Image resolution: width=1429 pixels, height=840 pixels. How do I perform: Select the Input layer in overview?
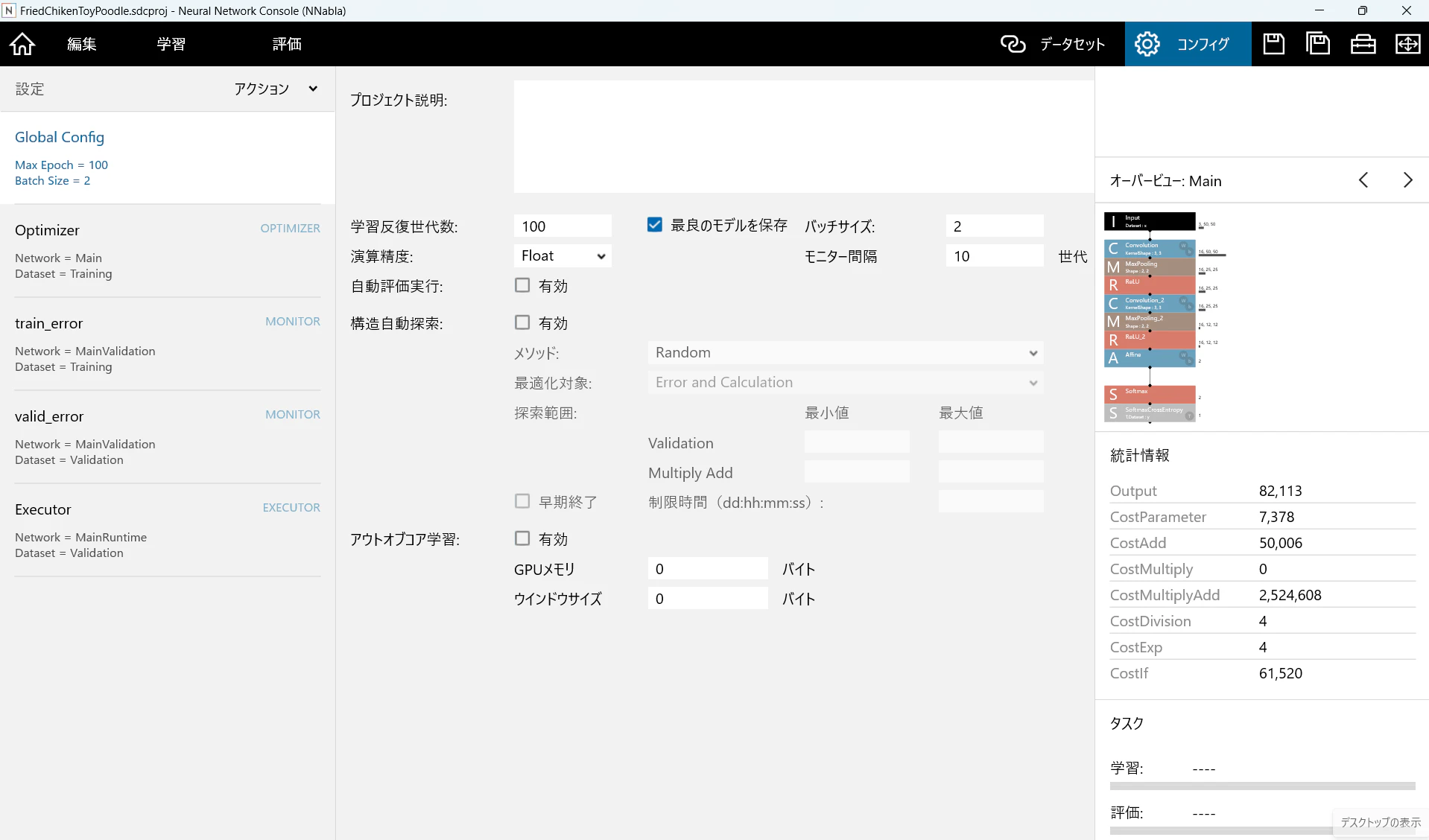click(x=1150, y=221)
